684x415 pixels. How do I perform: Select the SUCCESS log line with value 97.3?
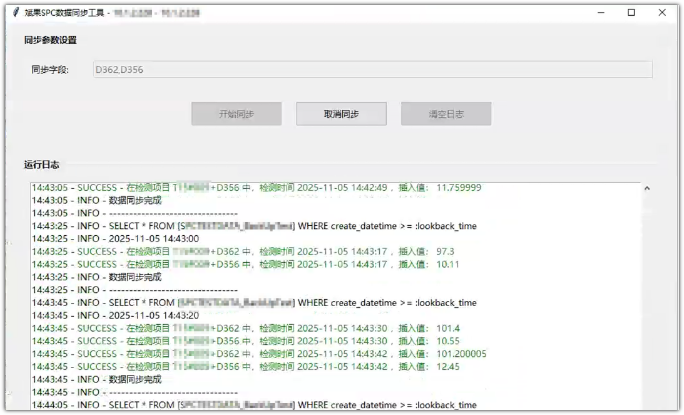point(245,252)
